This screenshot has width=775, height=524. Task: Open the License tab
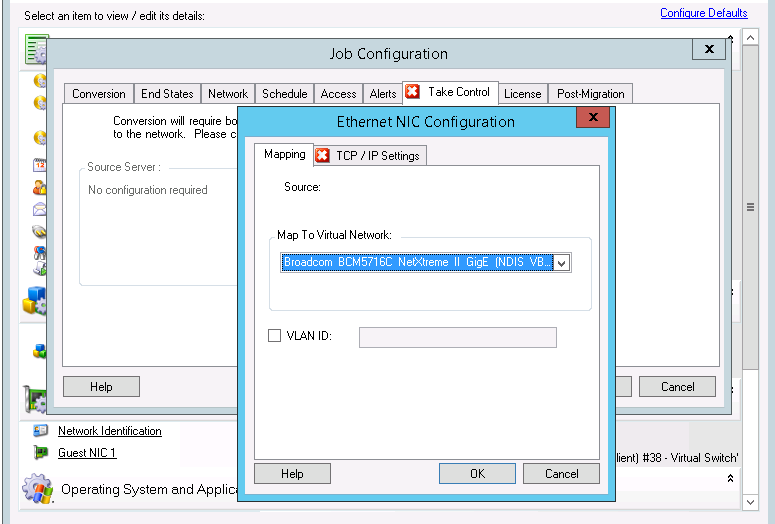point(522,94)
